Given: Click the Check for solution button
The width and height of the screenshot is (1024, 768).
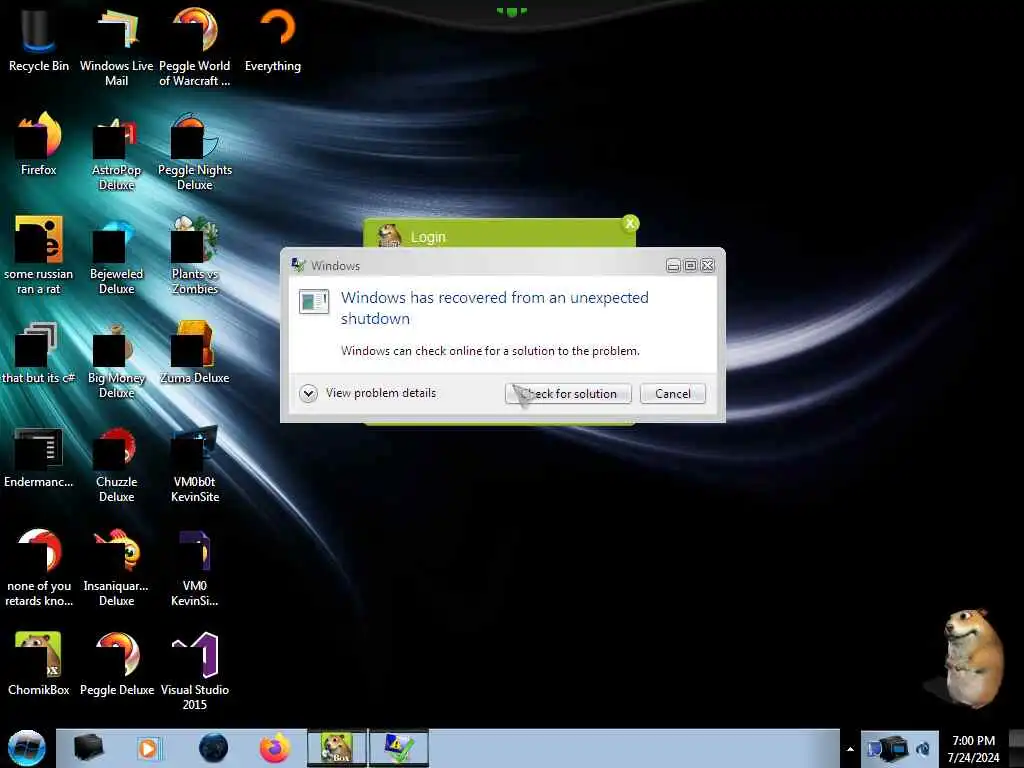Looking at the screenshot, I should click(568, 394).
